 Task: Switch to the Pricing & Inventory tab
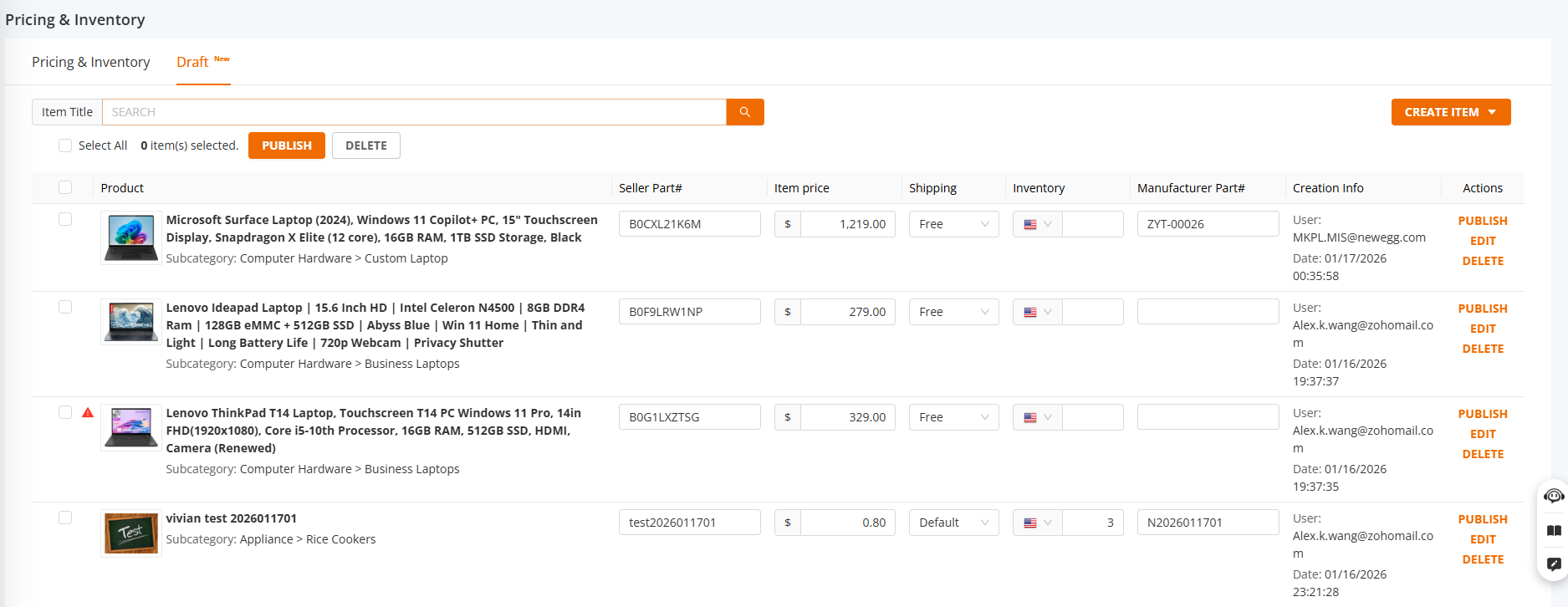pos(91,62)
